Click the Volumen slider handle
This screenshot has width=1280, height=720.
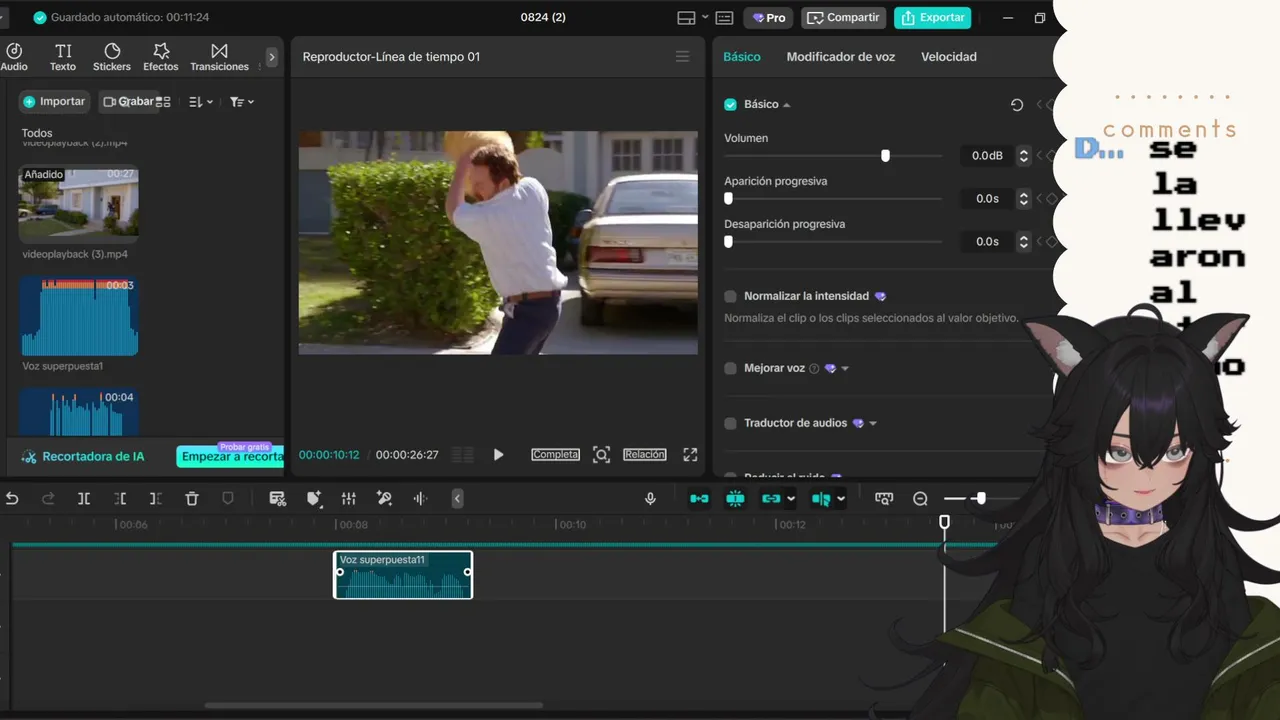coord(885,156)
